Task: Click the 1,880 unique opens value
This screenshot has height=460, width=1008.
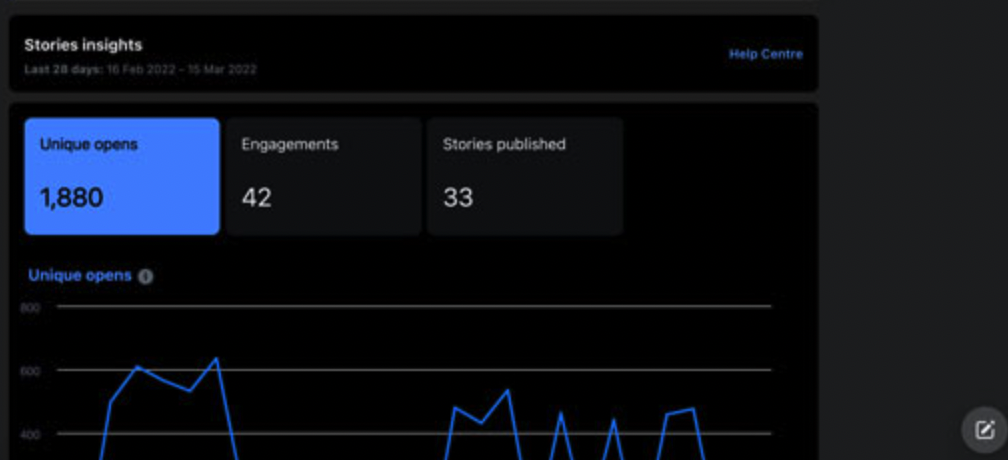Action: [71, 197]
